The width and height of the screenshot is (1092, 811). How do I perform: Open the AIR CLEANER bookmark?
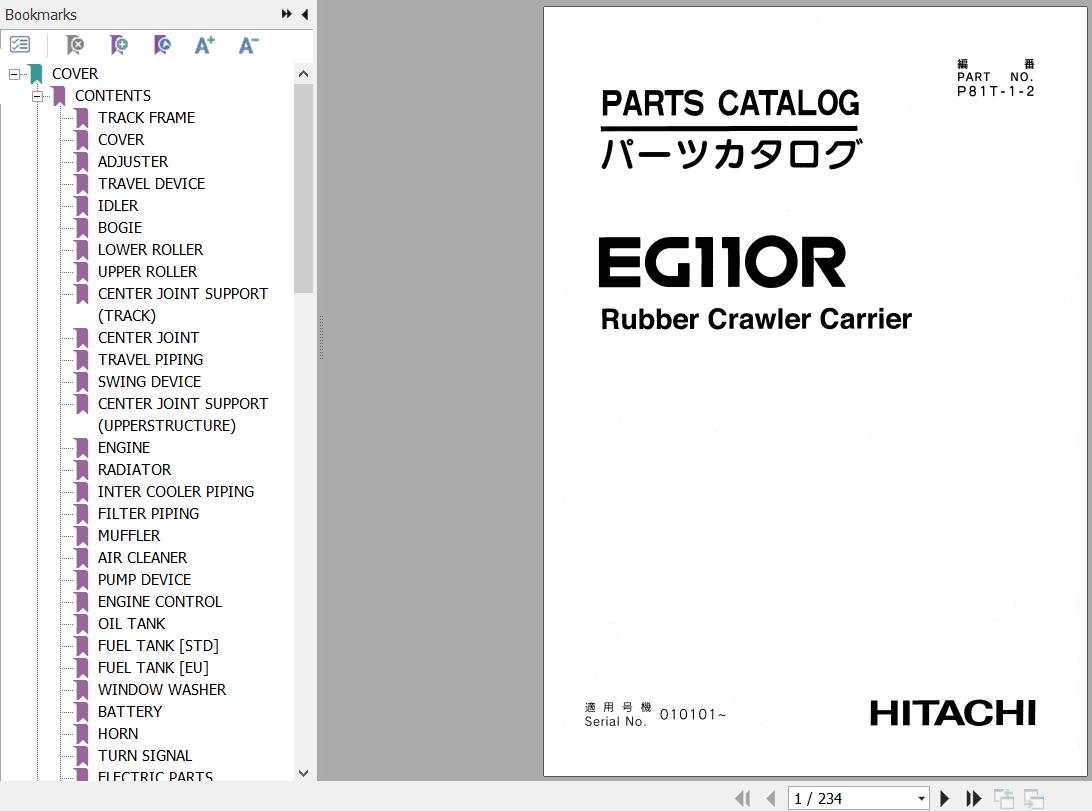(142, 558)
